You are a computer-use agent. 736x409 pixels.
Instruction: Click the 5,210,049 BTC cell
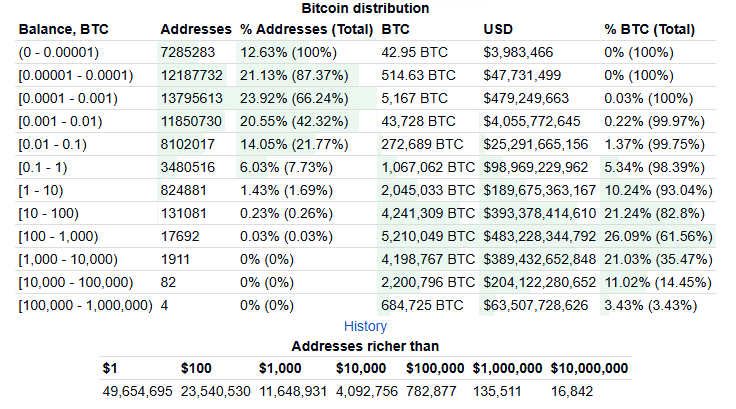tap(427, 236)
